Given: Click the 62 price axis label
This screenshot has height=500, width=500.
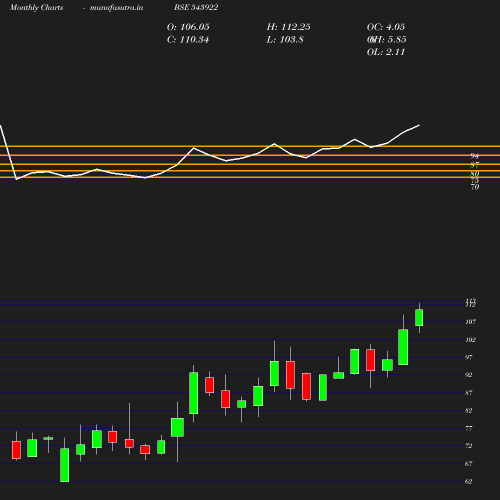Looking at the screenshot, I should [469, 481].
